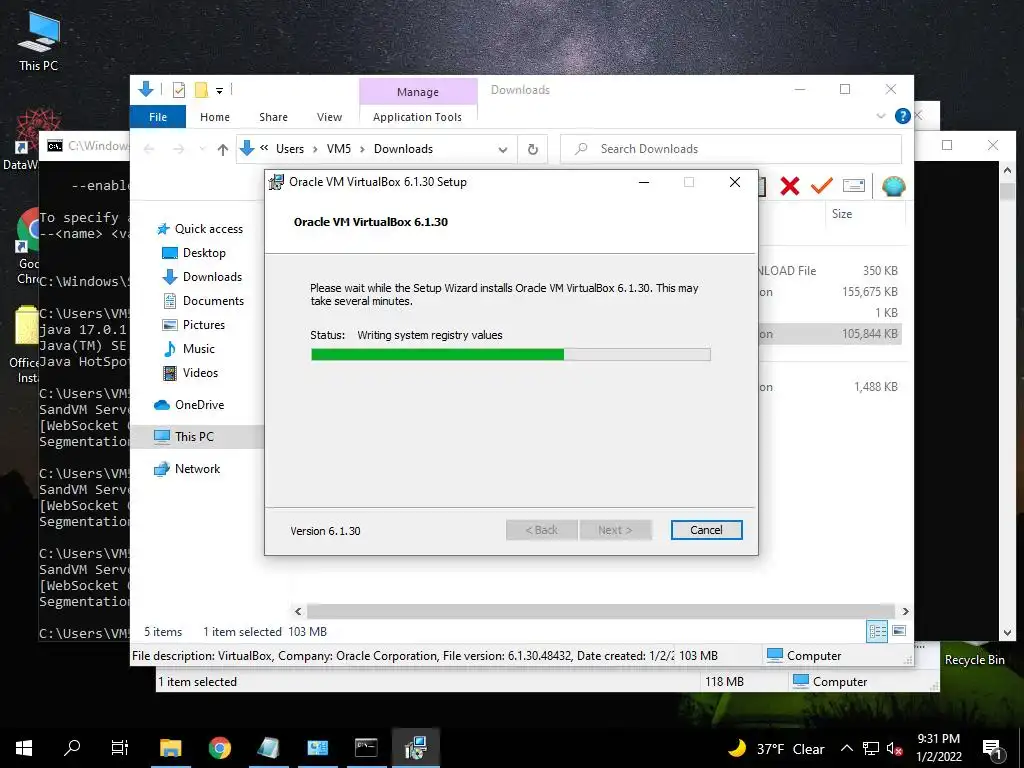
Task: Open the Explorer help question mark icon
Action: point(903,116)
